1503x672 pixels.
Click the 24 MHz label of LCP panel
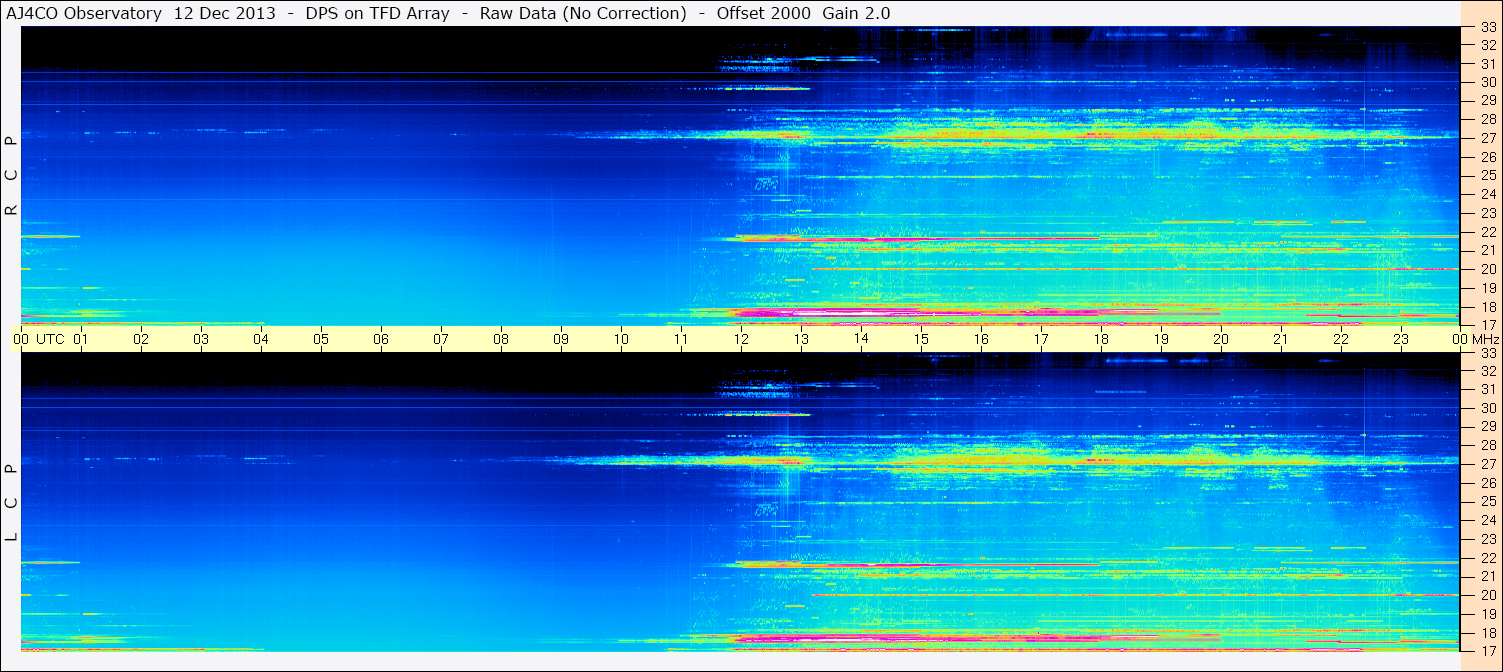tap(1487, 520)
